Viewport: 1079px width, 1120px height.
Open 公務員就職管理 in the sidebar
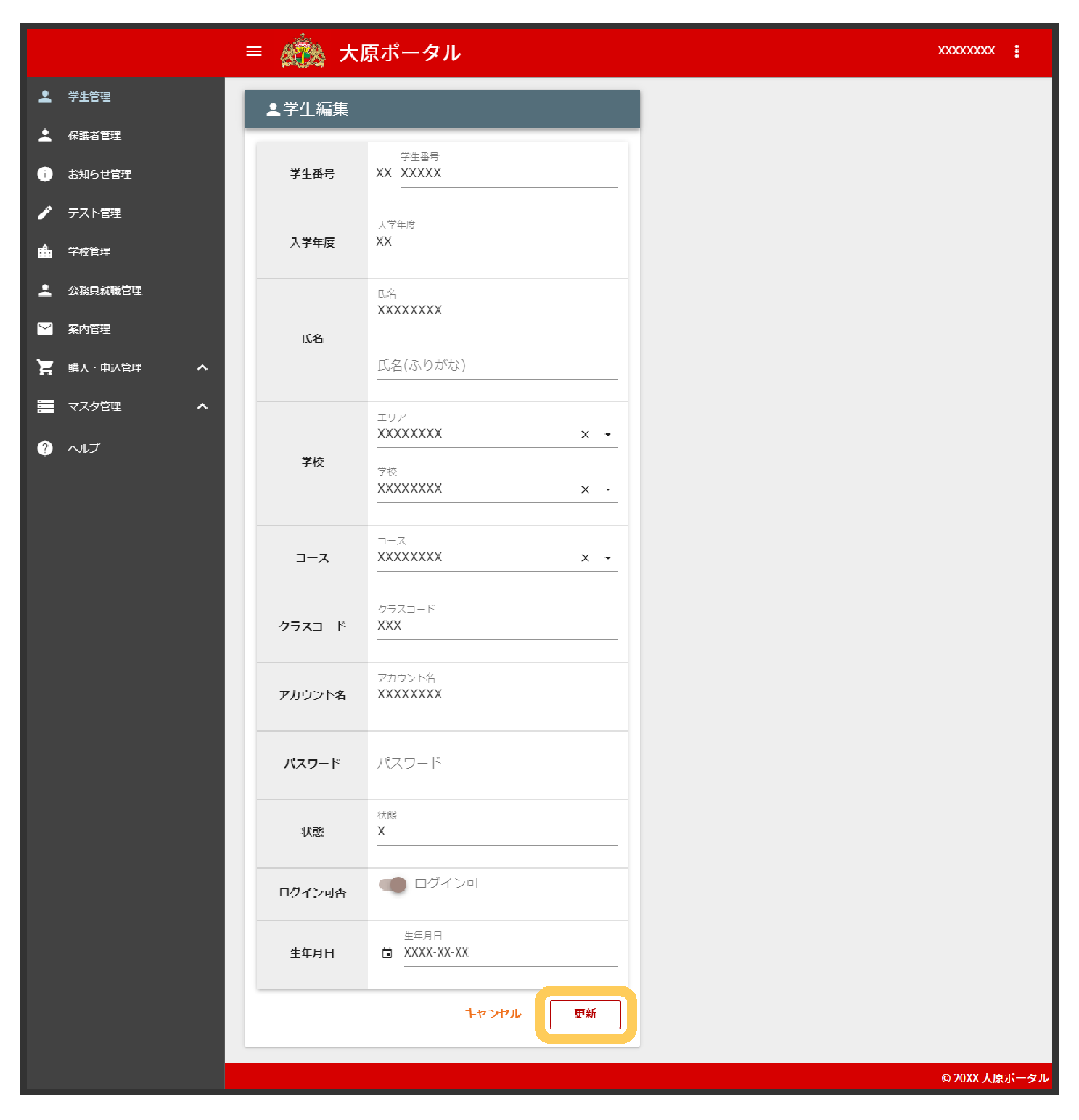coord(126,290)
